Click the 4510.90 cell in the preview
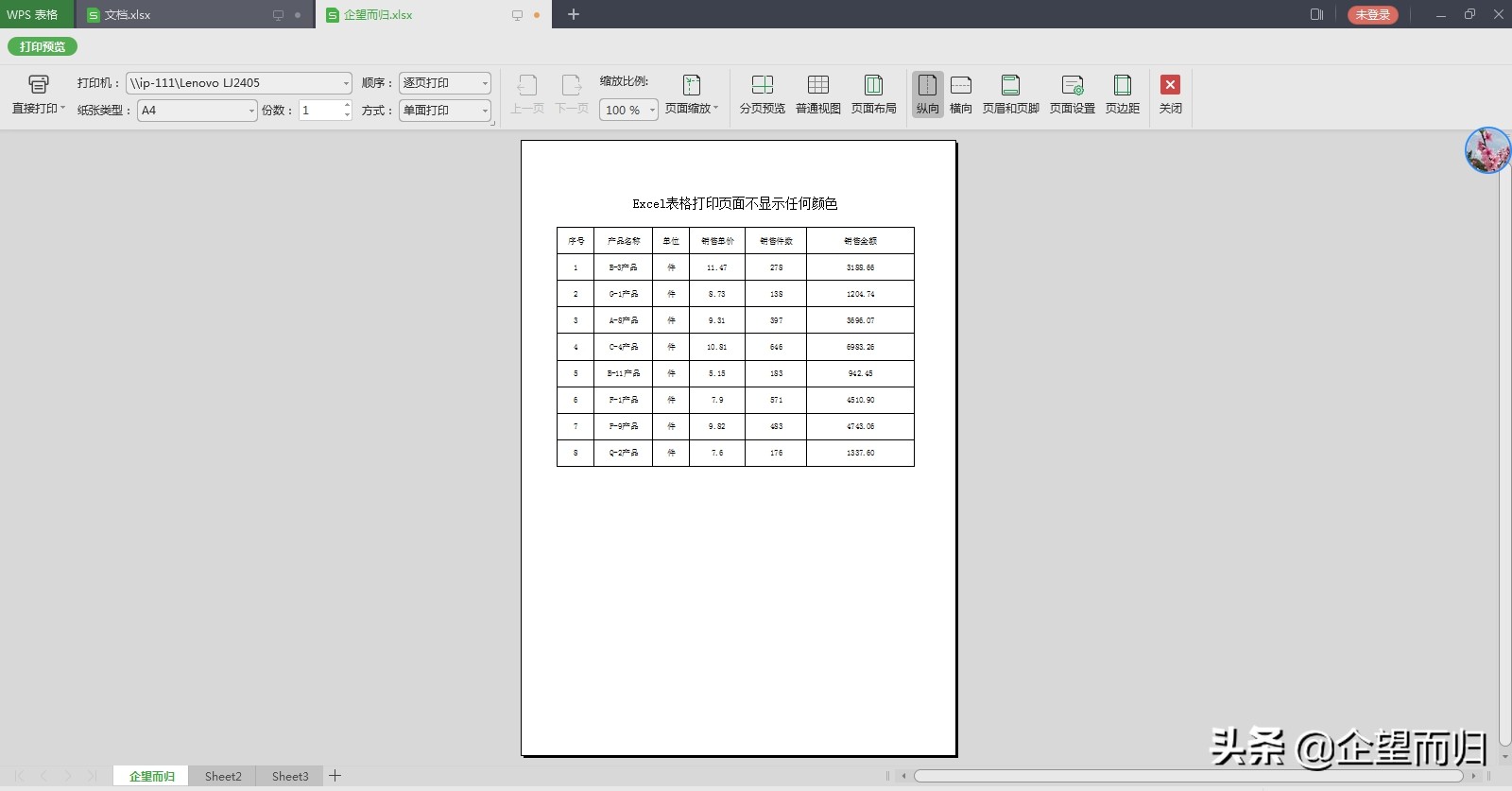Image resolution: width=1512 pixels, height=791 pixels. pyautogui.click(x=860, y=400)
